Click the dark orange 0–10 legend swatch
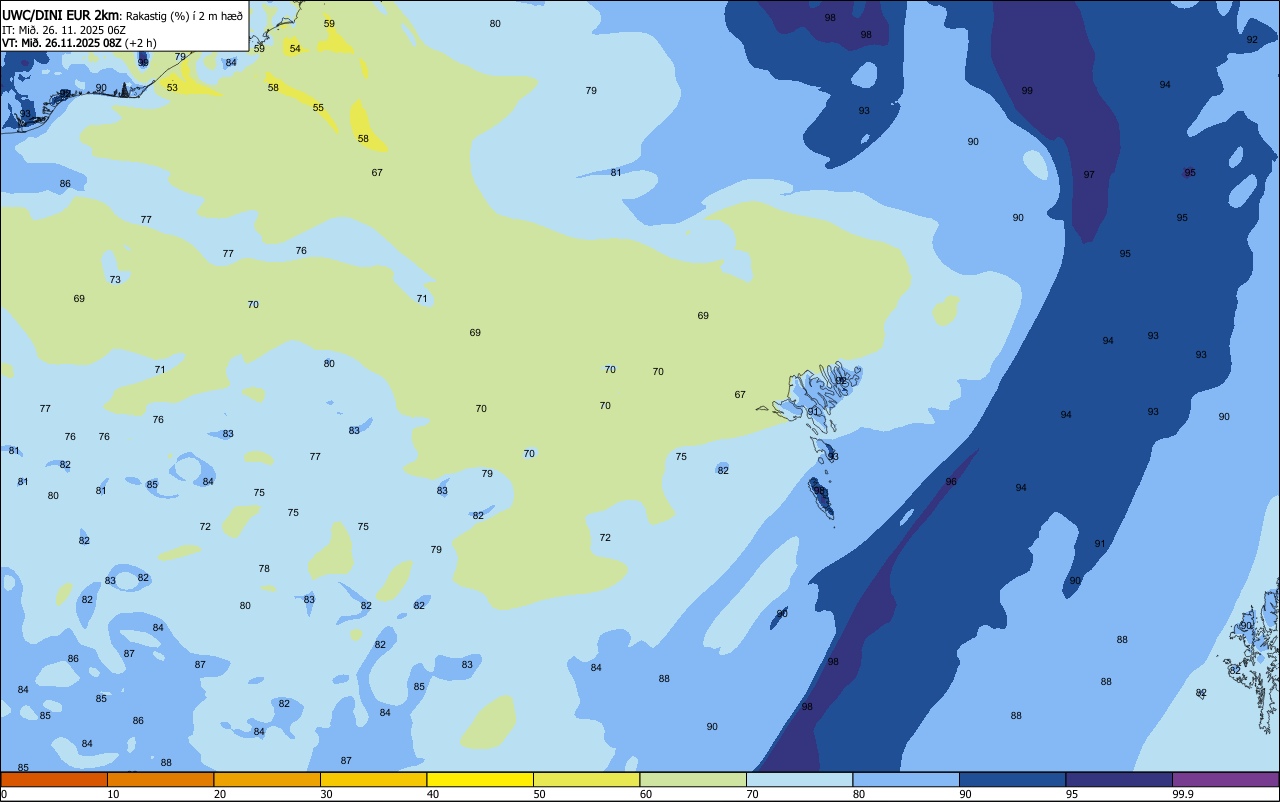The width and height of the screenshot is (1280, 802). tap(54, 779)
